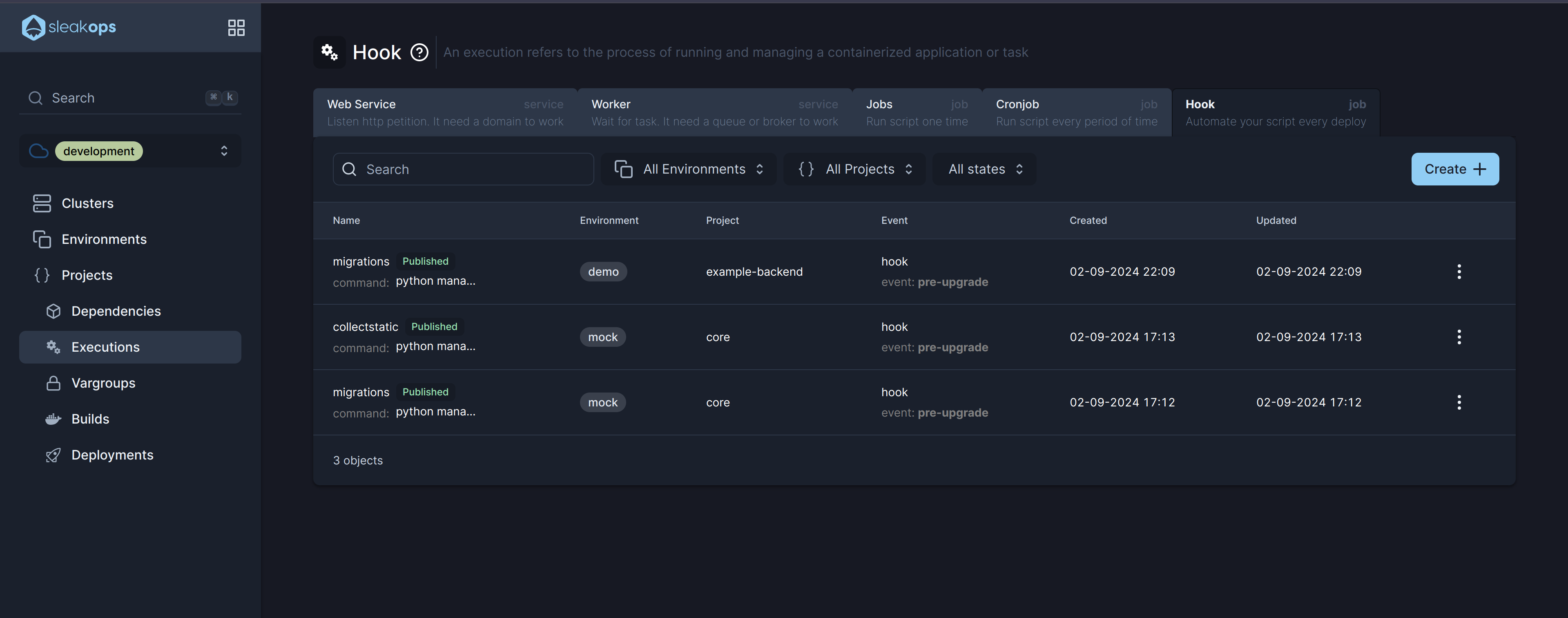
Task: Click the Create button
Action: [x=1455, y=169]
